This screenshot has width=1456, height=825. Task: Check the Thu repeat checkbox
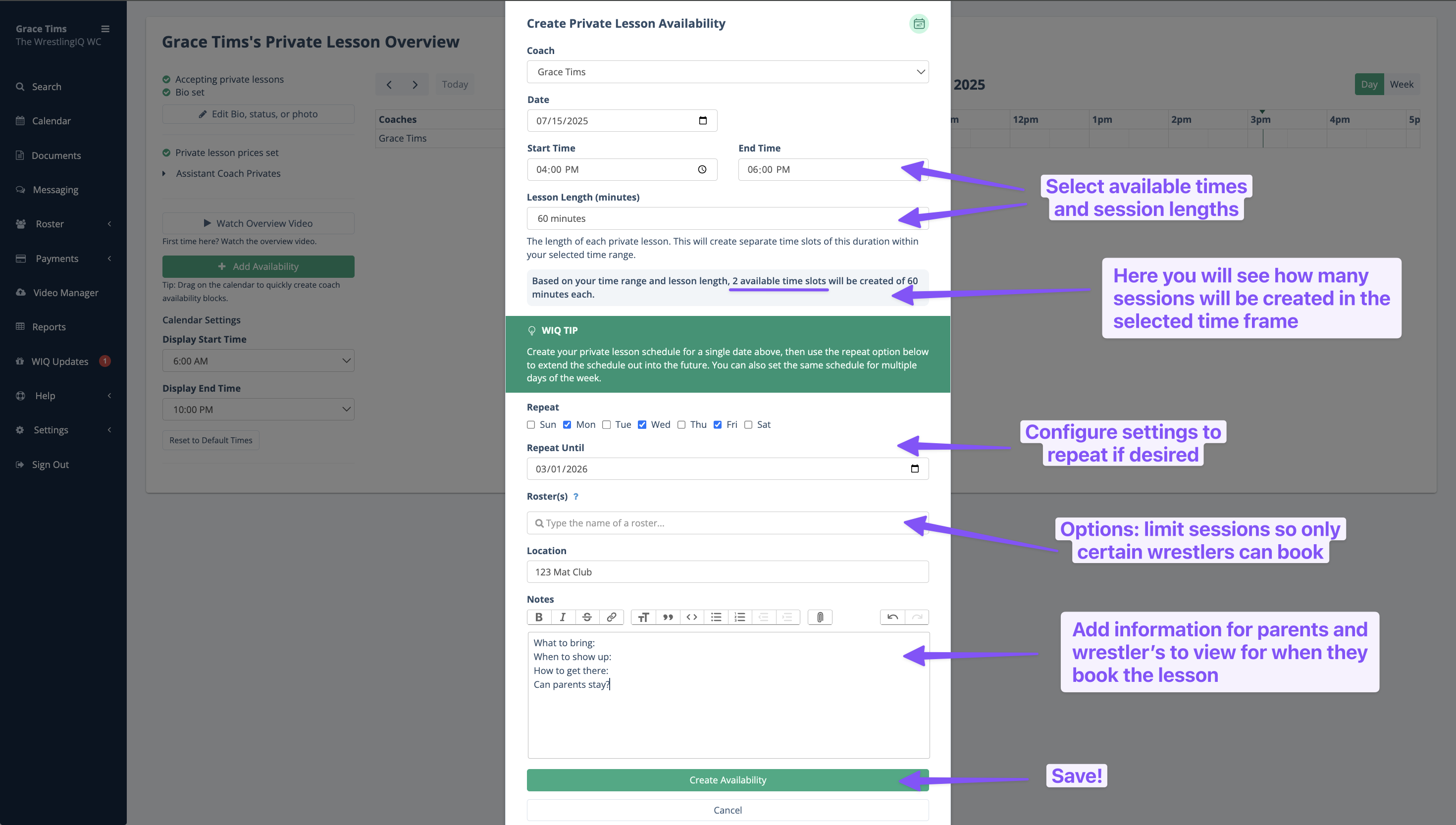point(681,424)
